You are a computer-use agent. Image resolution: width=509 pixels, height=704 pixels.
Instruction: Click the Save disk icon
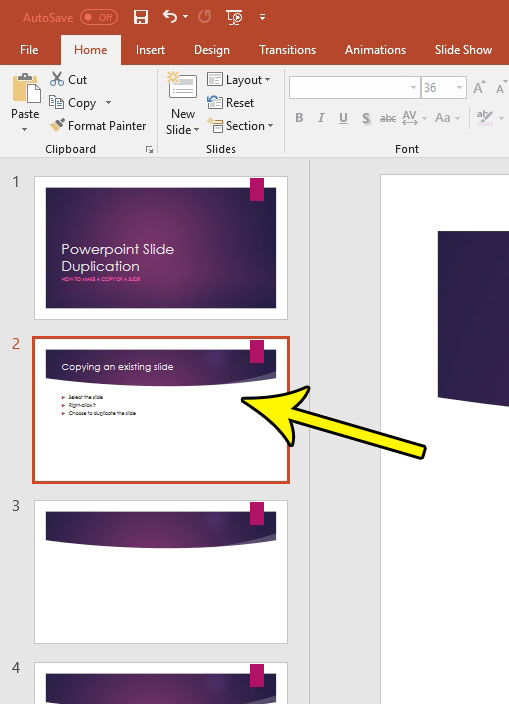141,17
